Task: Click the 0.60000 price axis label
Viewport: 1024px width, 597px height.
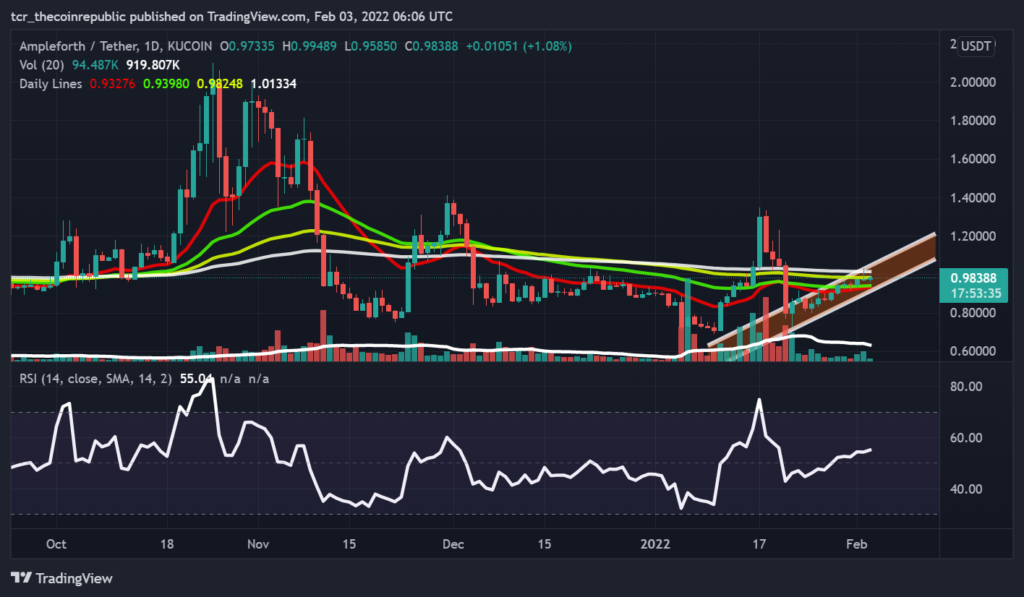Action: pyautogui.click(x=972, y=351)
